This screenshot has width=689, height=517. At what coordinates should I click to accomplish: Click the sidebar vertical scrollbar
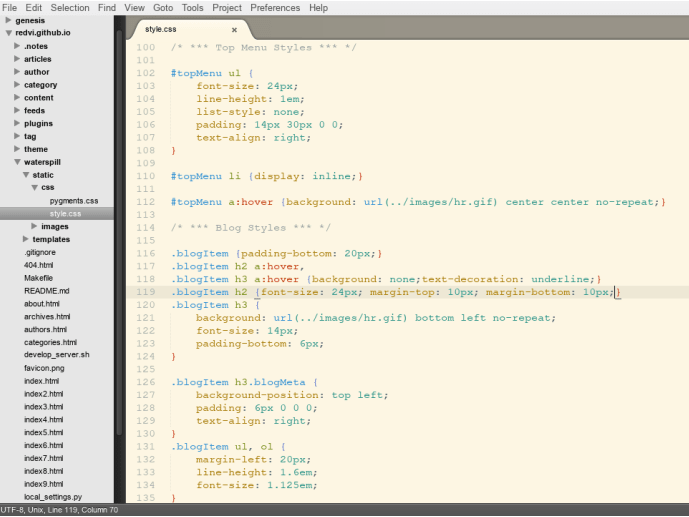(x=120, y=233)
